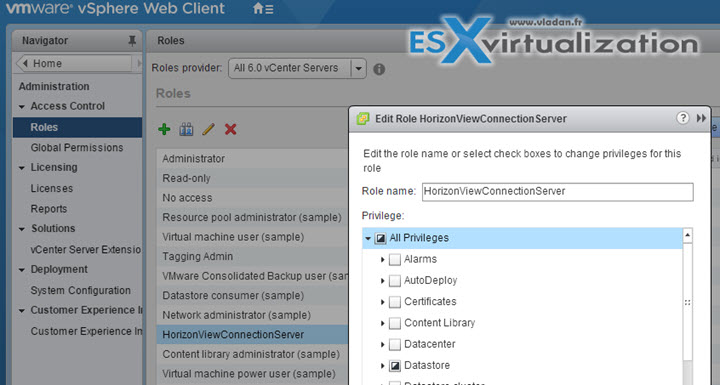Select Content library administrator (sample) role

click(x=252, y=354)
